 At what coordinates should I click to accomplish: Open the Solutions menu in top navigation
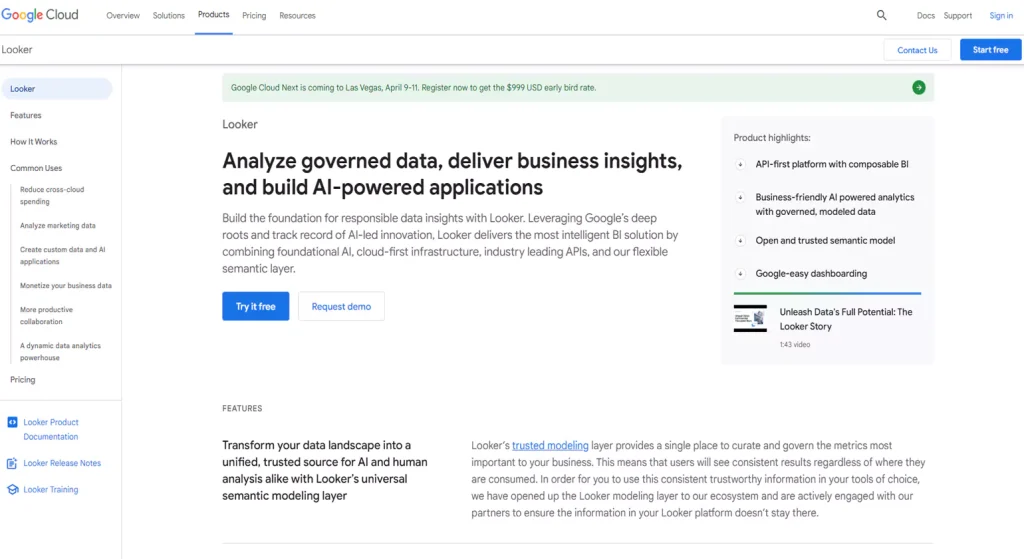click(169, 16)
